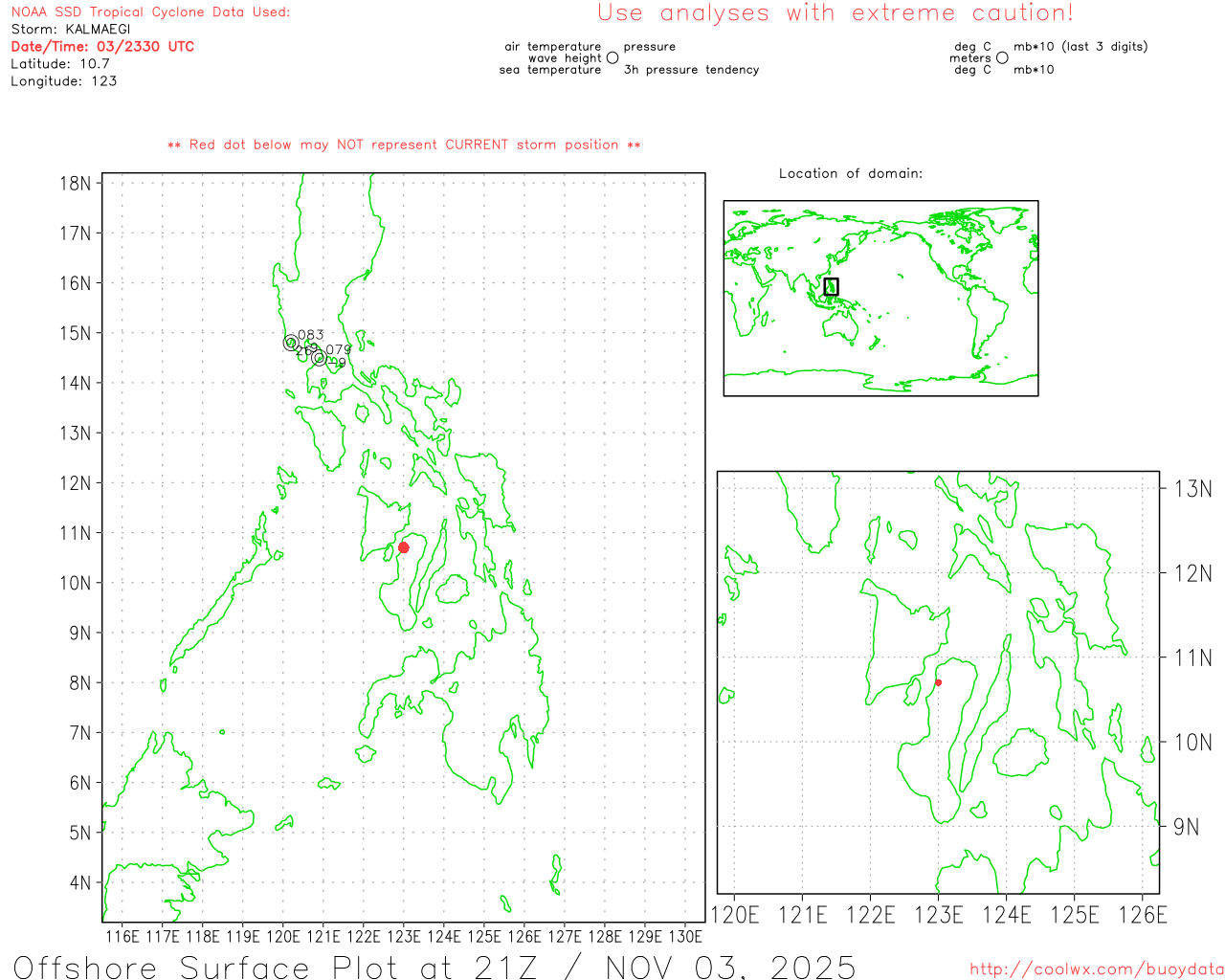Open the coolwx.com/buoydata link
This screenshot has height=980, width=1225.
1096,969
